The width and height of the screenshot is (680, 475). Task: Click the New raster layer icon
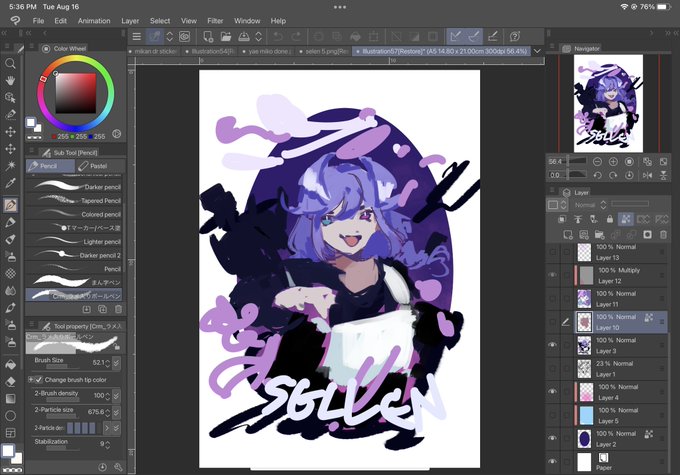pyautogui.click(x=568, y=235)
